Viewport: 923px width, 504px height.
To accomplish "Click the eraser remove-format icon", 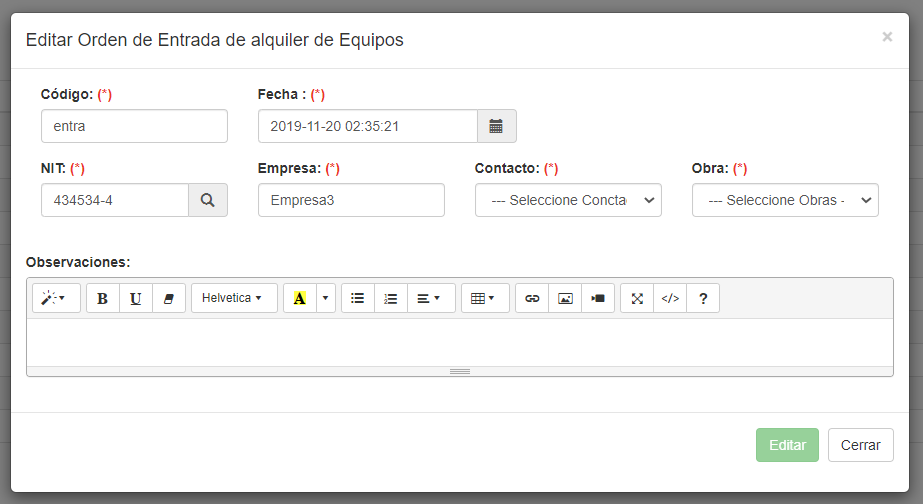I will click(x=169, y=298).
